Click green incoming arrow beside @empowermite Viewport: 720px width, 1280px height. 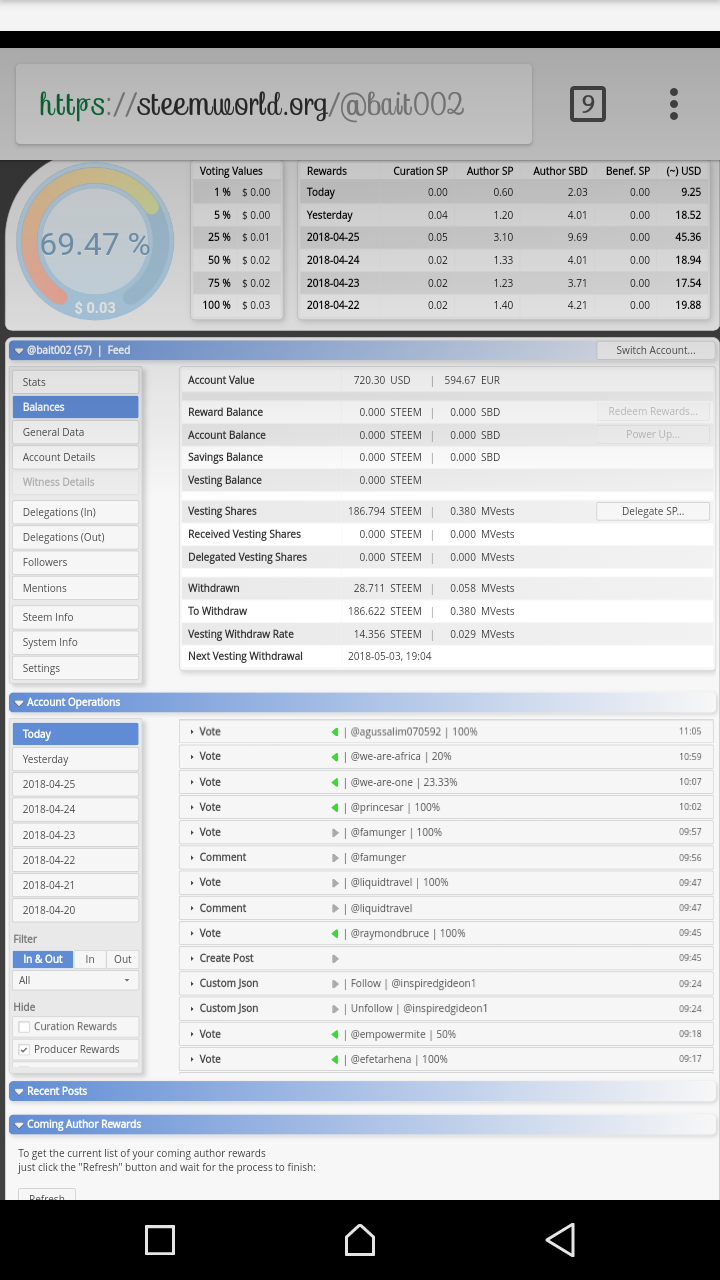[335, 1034]
